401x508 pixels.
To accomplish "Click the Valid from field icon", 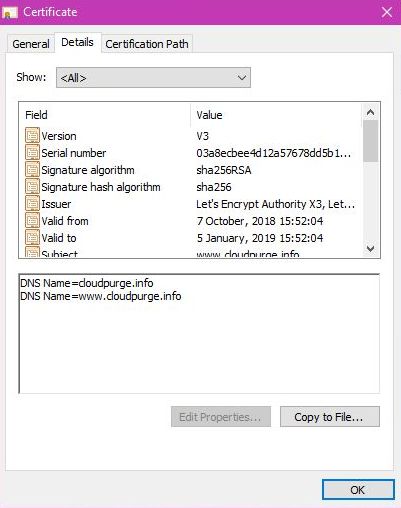I will [32, 221].
